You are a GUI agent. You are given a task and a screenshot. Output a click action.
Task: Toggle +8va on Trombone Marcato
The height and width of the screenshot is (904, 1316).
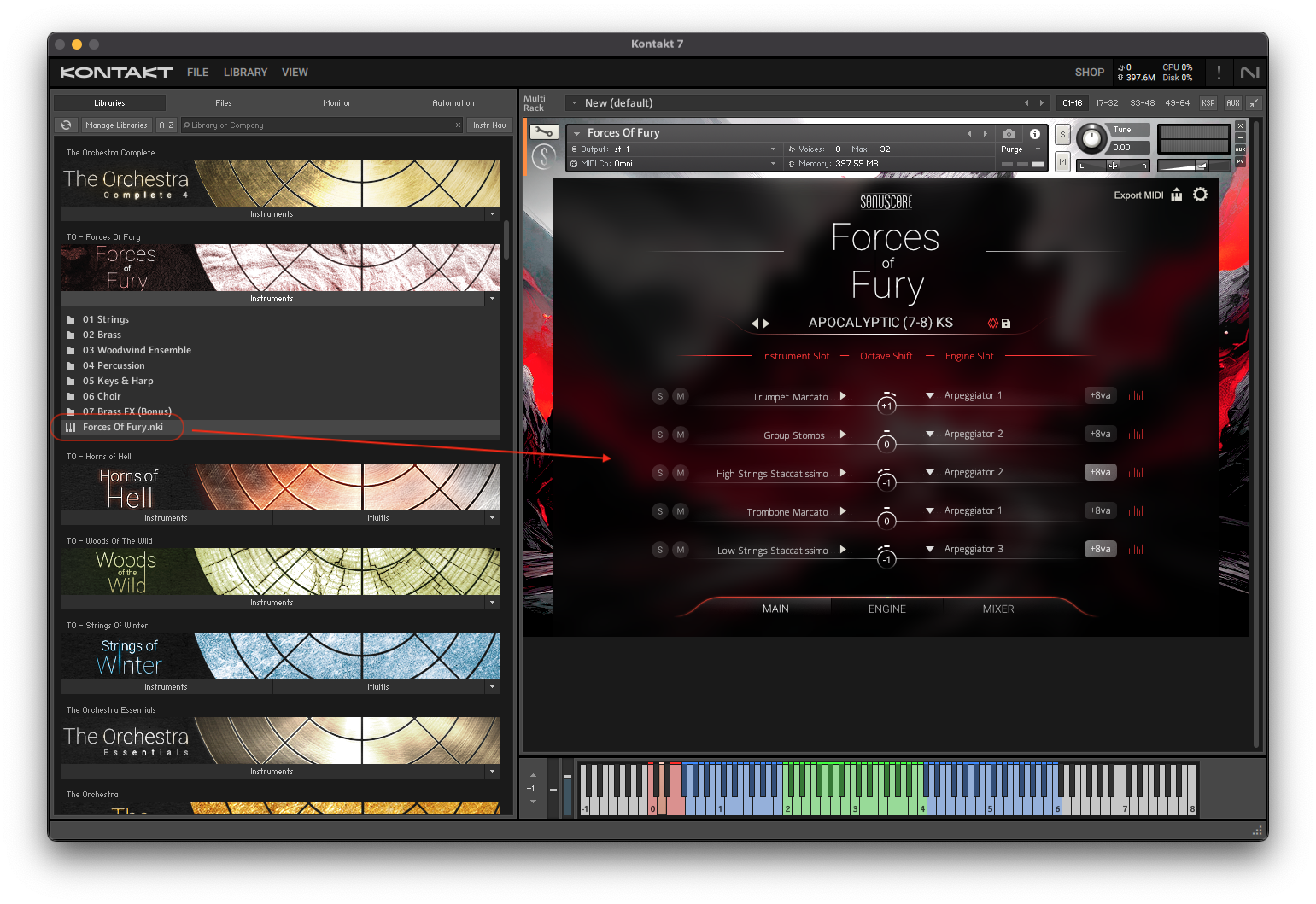click(x=1100, y=510)
